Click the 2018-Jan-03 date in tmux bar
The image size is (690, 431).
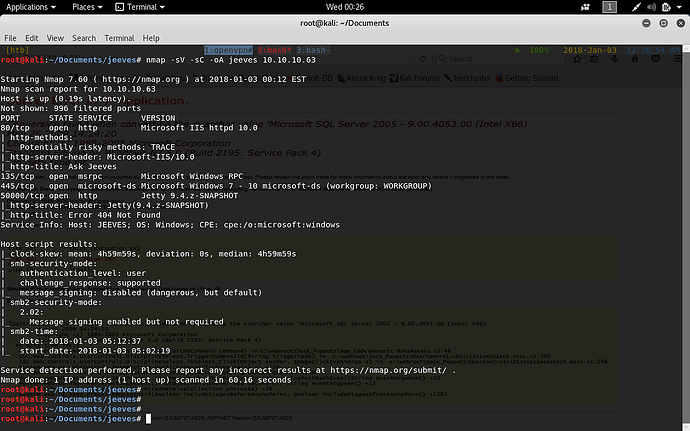tap(590, 50)
